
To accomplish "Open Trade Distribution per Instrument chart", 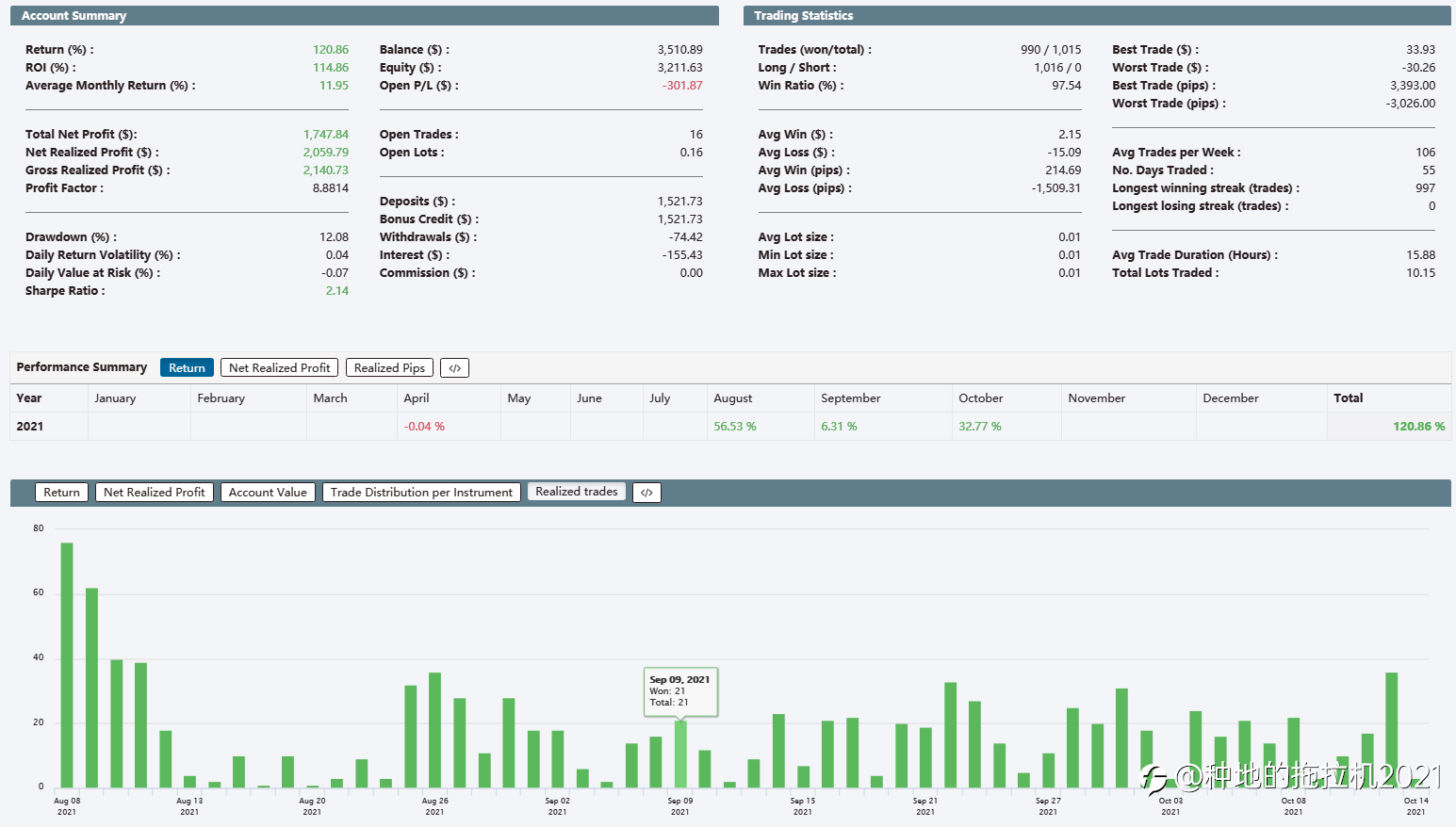I will [421, 493].
